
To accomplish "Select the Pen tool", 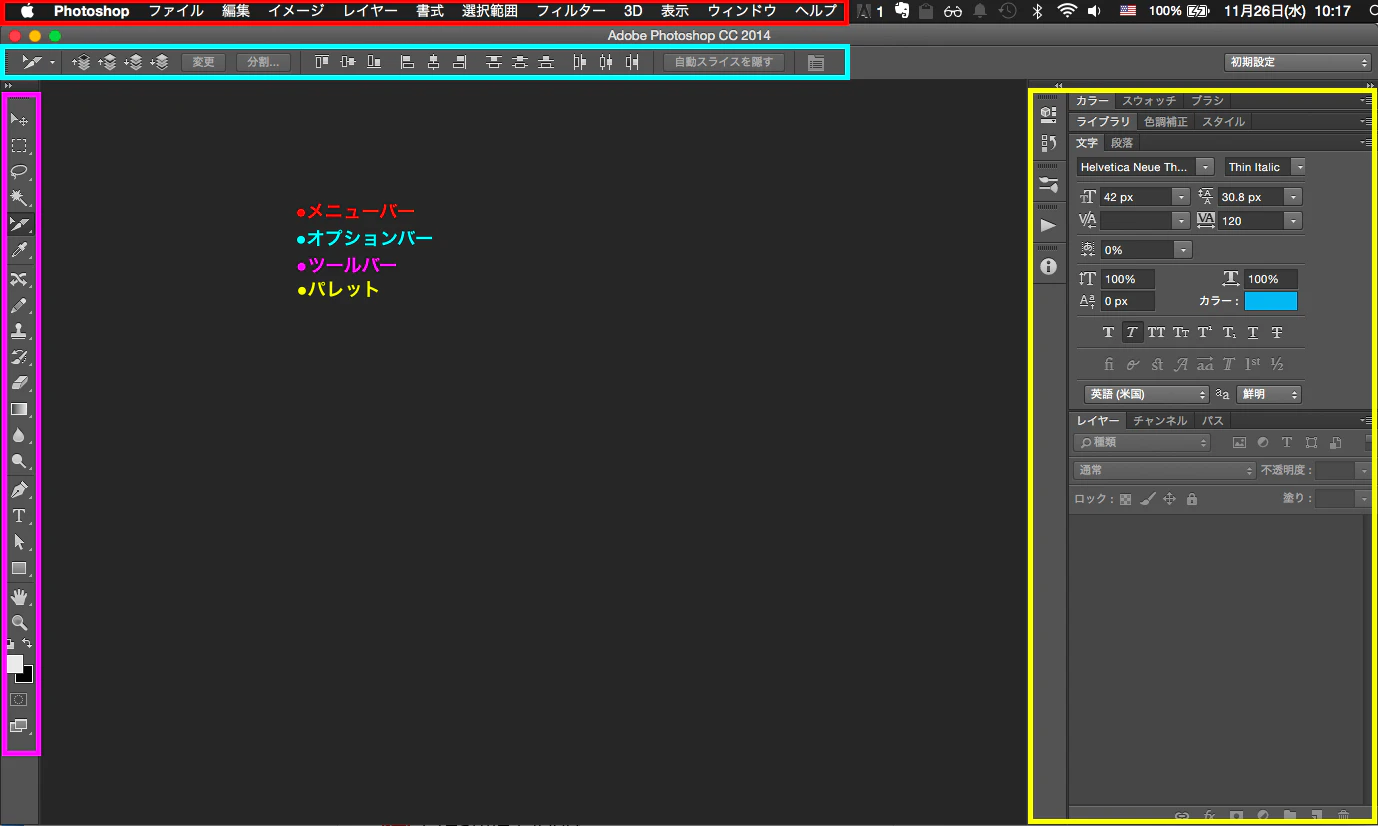I will [19, 490].
